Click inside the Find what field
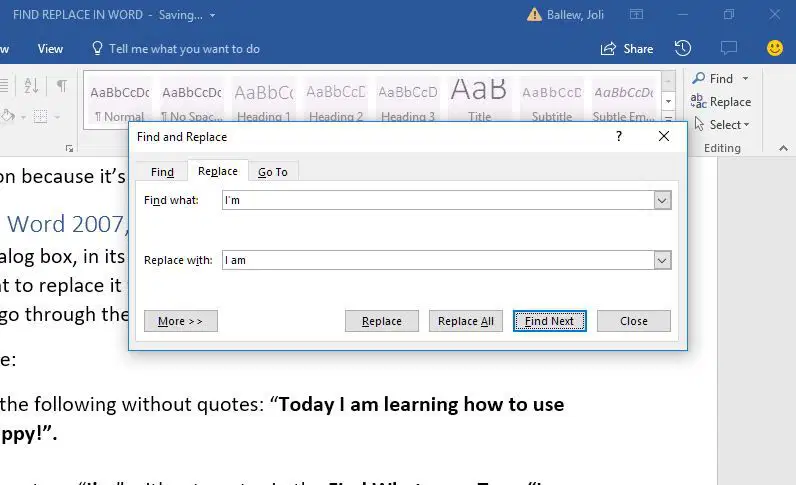The image size is (796, 485). coord(438,200)
